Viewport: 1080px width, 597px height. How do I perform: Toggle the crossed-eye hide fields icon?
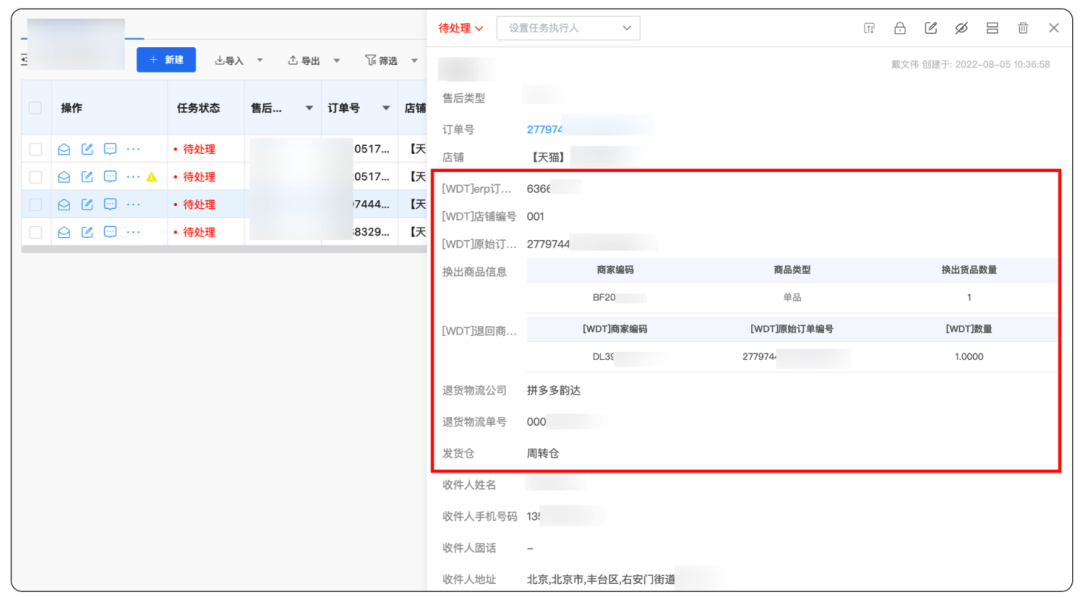point(961,28)
